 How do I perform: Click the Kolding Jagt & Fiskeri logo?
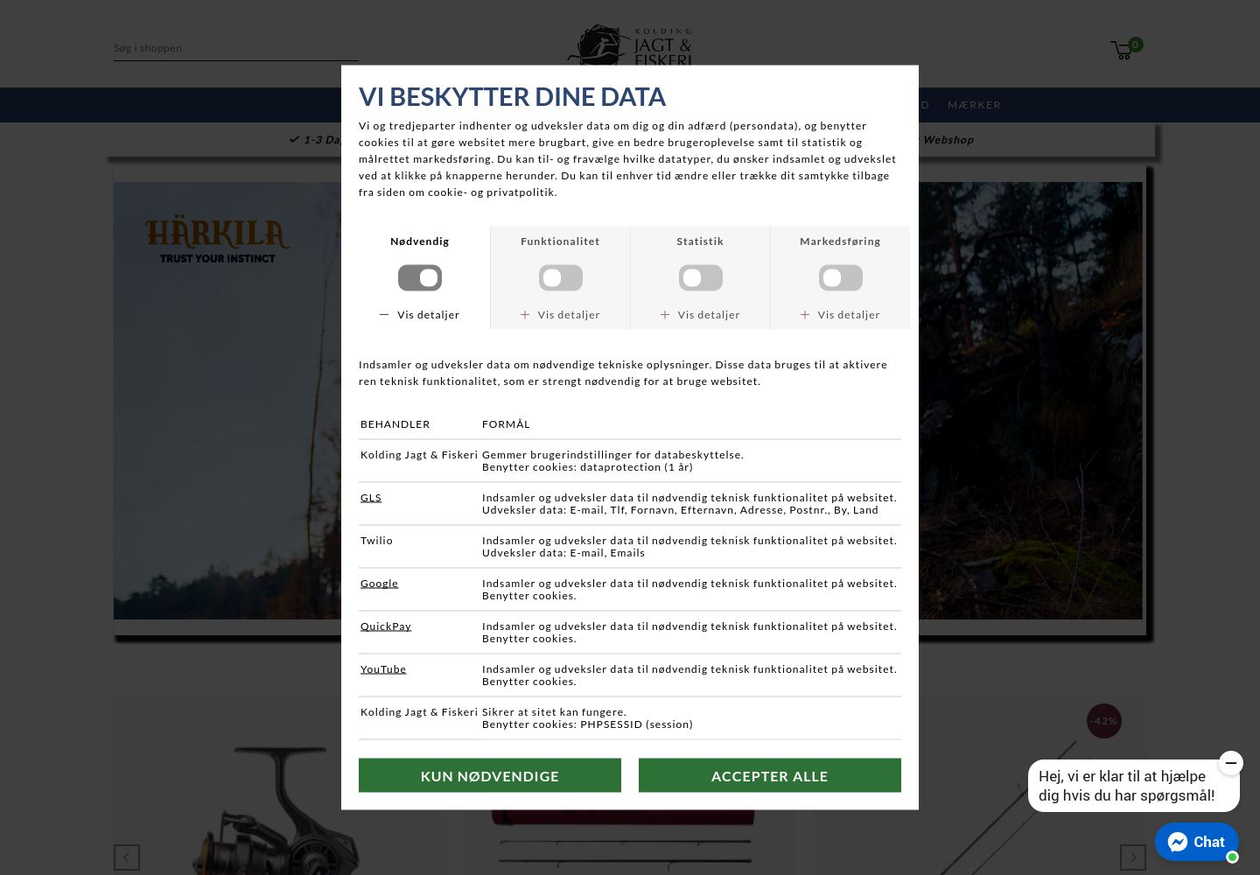click(x=630, y=45)
